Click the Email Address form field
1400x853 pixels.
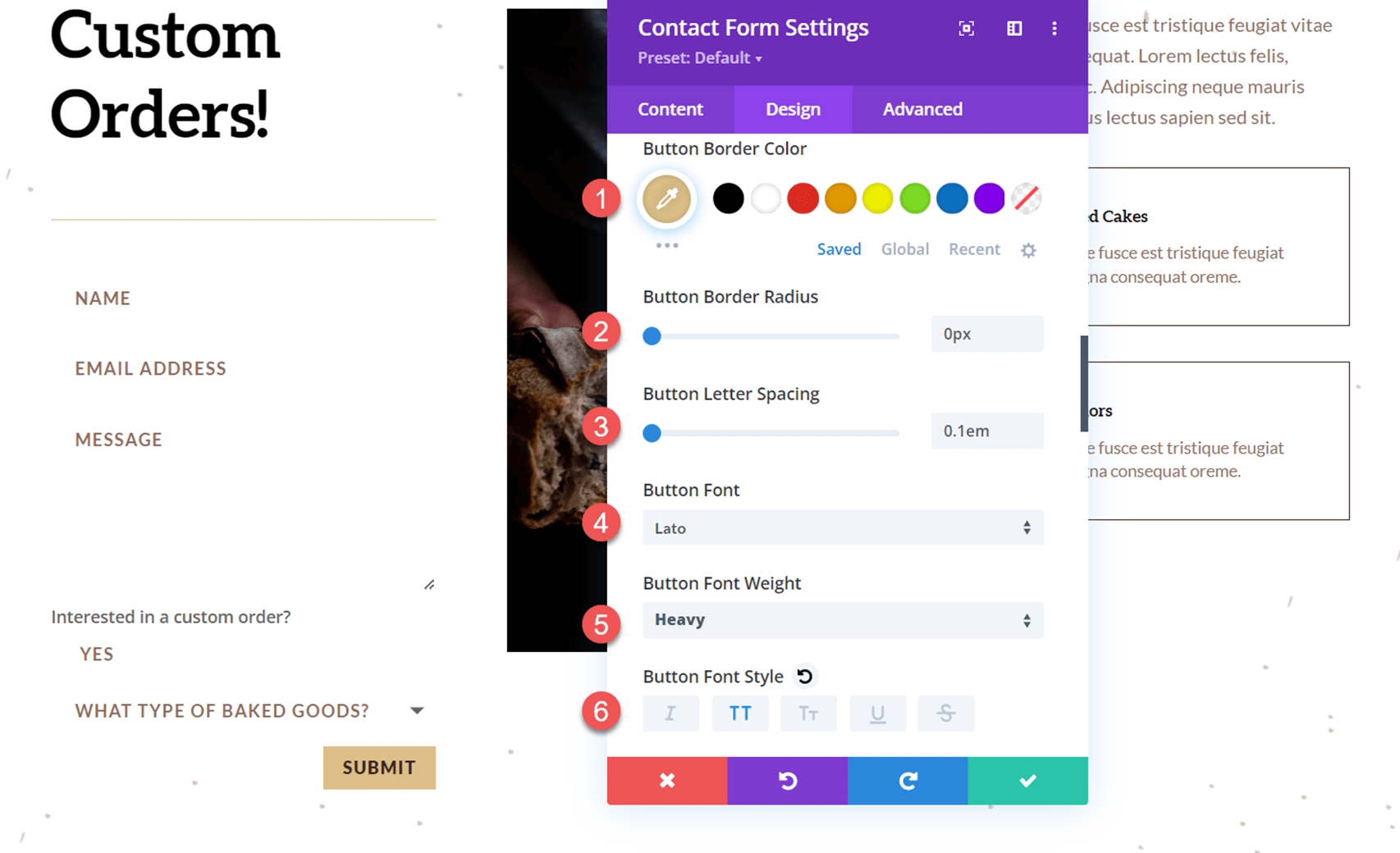point(243,368)
